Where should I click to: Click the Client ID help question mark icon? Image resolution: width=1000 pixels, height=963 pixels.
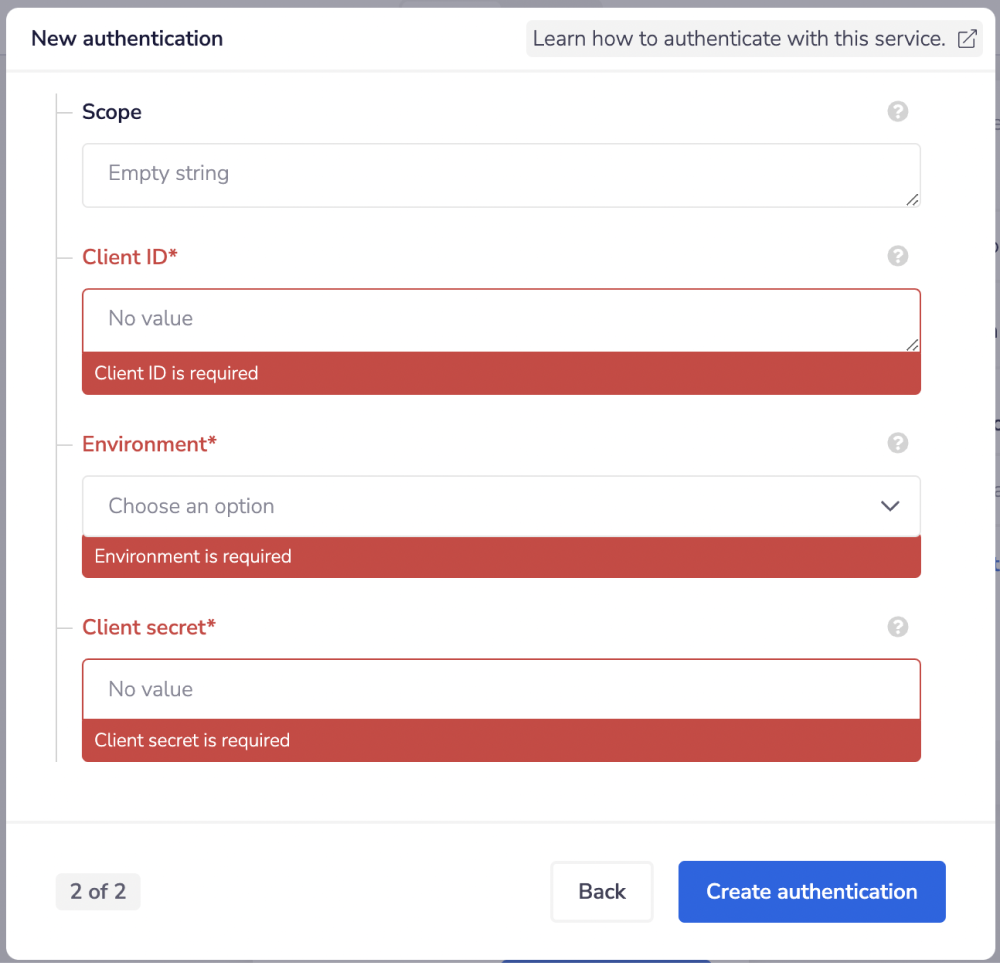point(897,256)
